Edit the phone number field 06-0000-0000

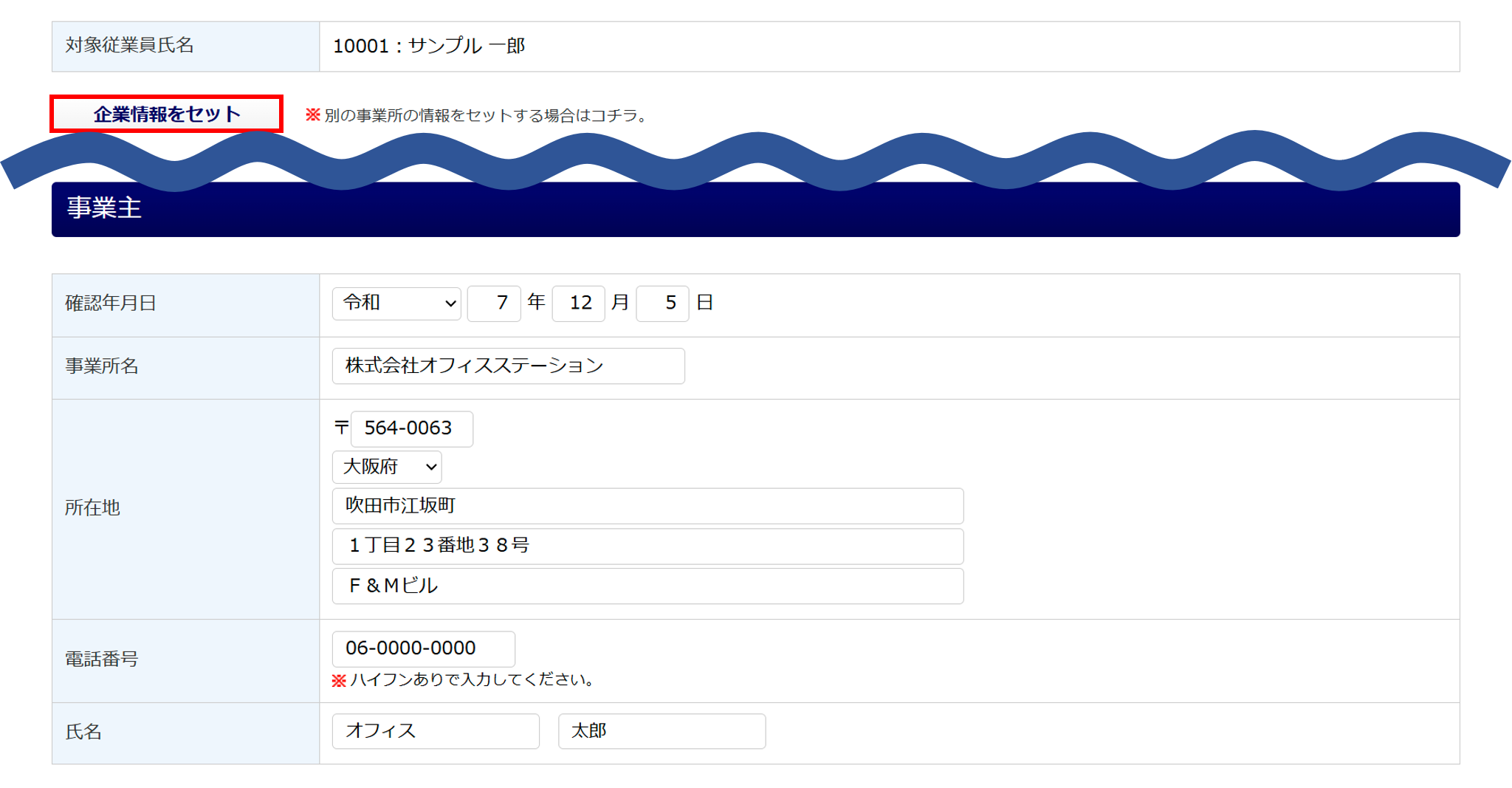pyautogui.click(x=423, y=649)
